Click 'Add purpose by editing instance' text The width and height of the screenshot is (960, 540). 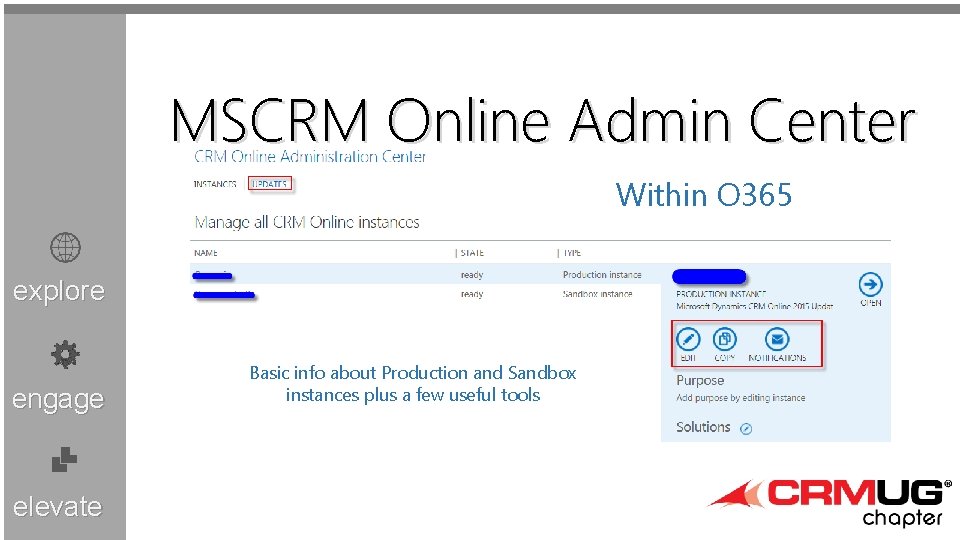(740, 398)
